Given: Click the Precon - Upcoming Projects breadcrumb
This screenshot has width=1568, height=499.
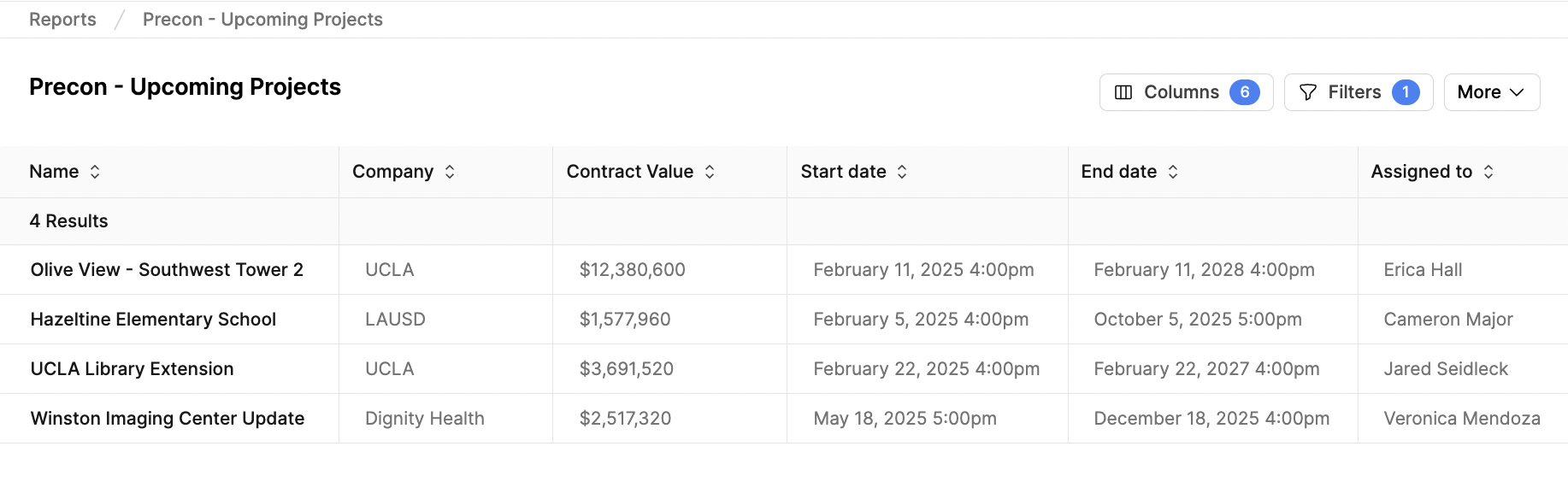Looking at the screenshot, I should (262, 20).
